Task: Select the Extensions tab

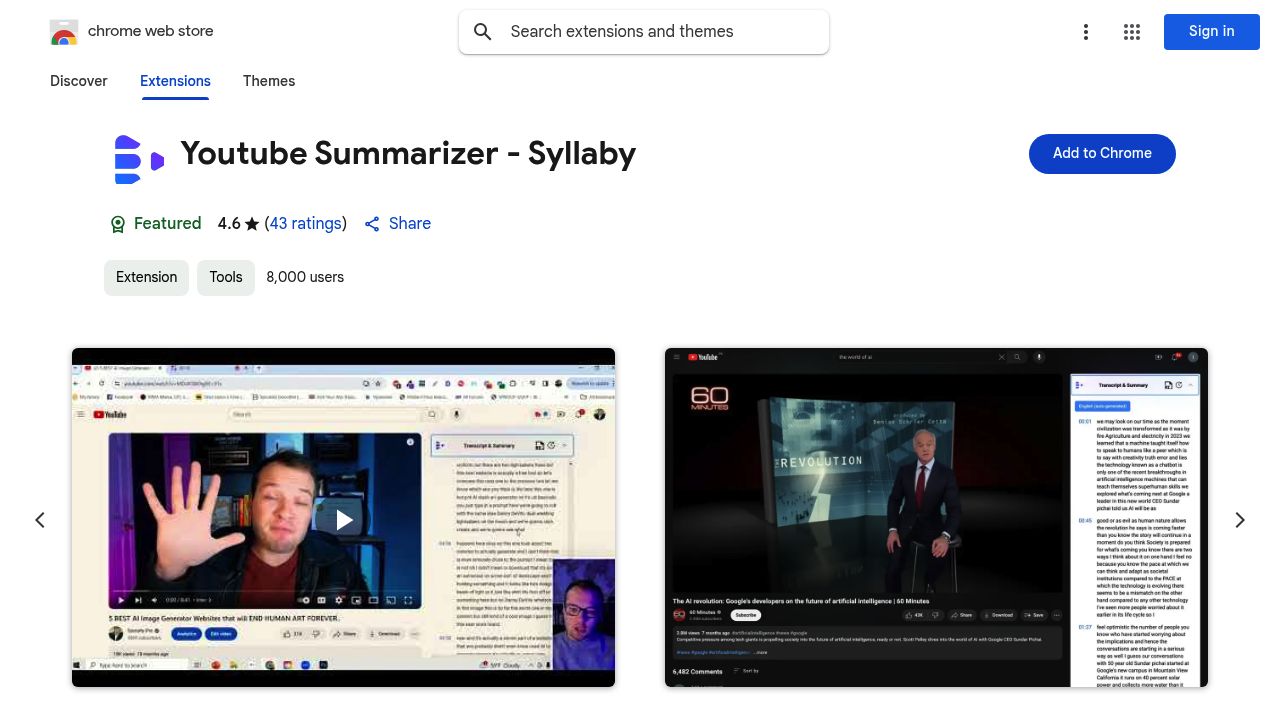Action: [x=175, y=81]
